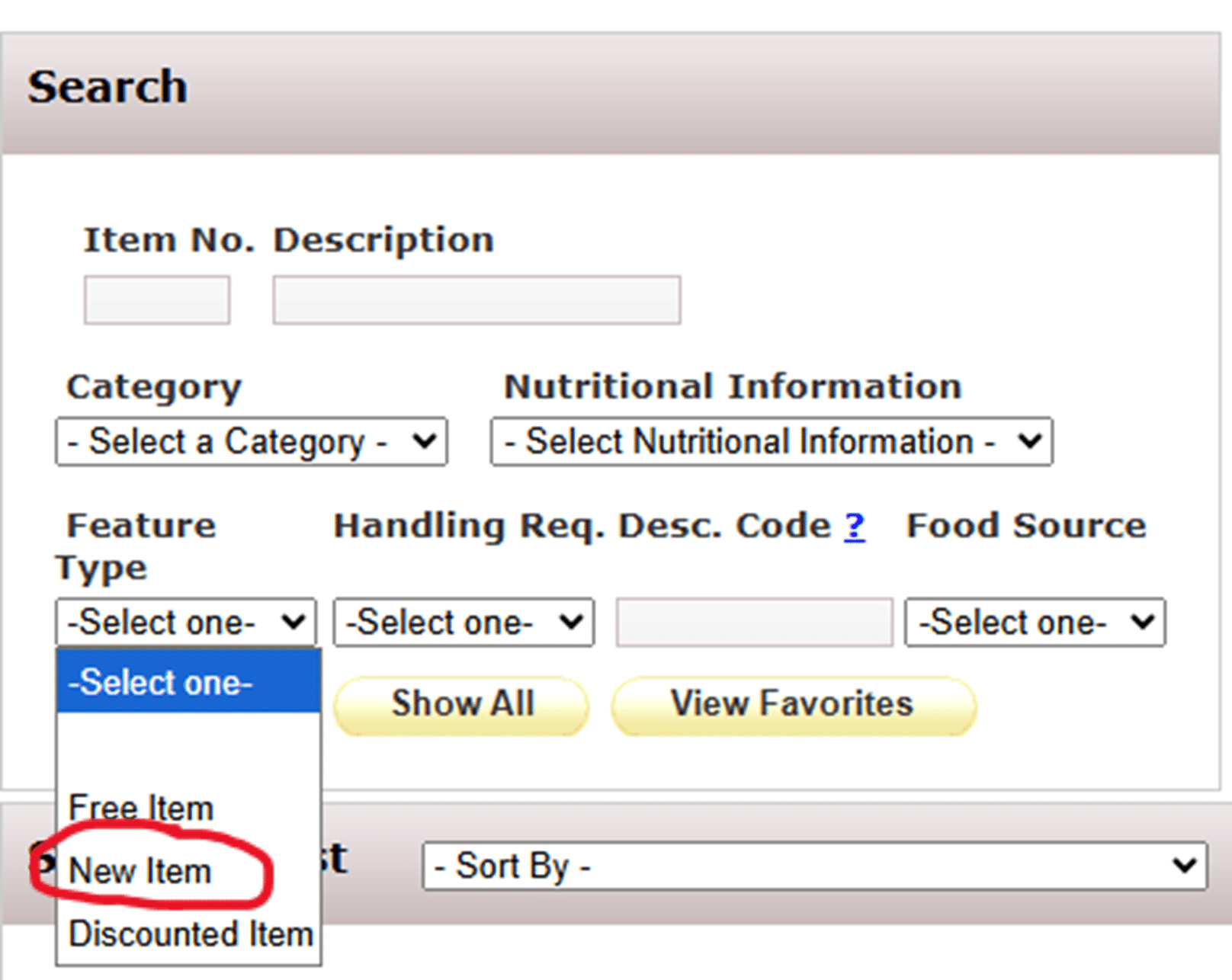Select Free Item from the list
Viewport: 1232px width, 980px height.
(x=142, y=808)
